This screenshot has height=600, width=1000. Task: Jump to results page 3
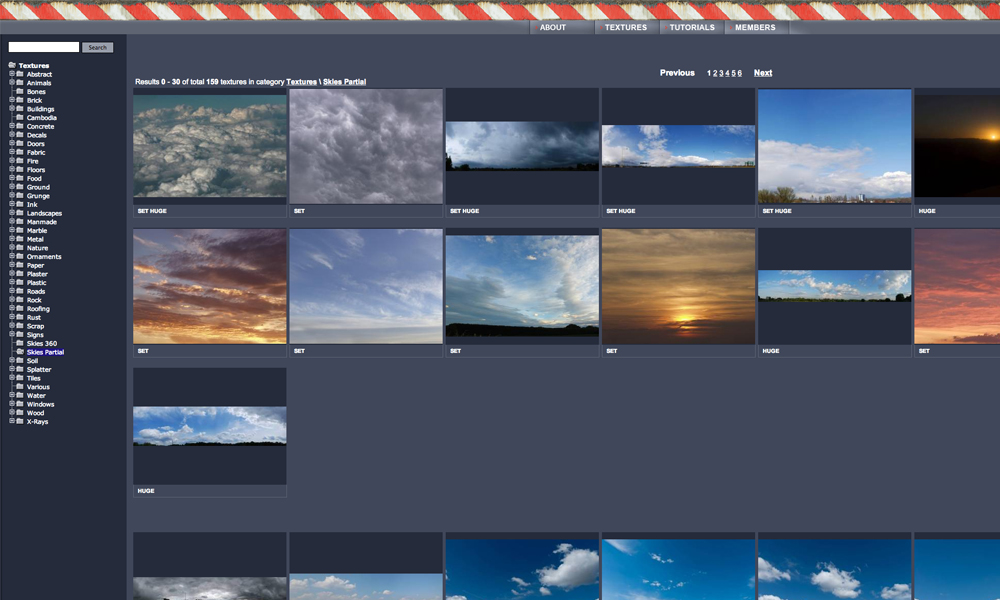[721, 73]
